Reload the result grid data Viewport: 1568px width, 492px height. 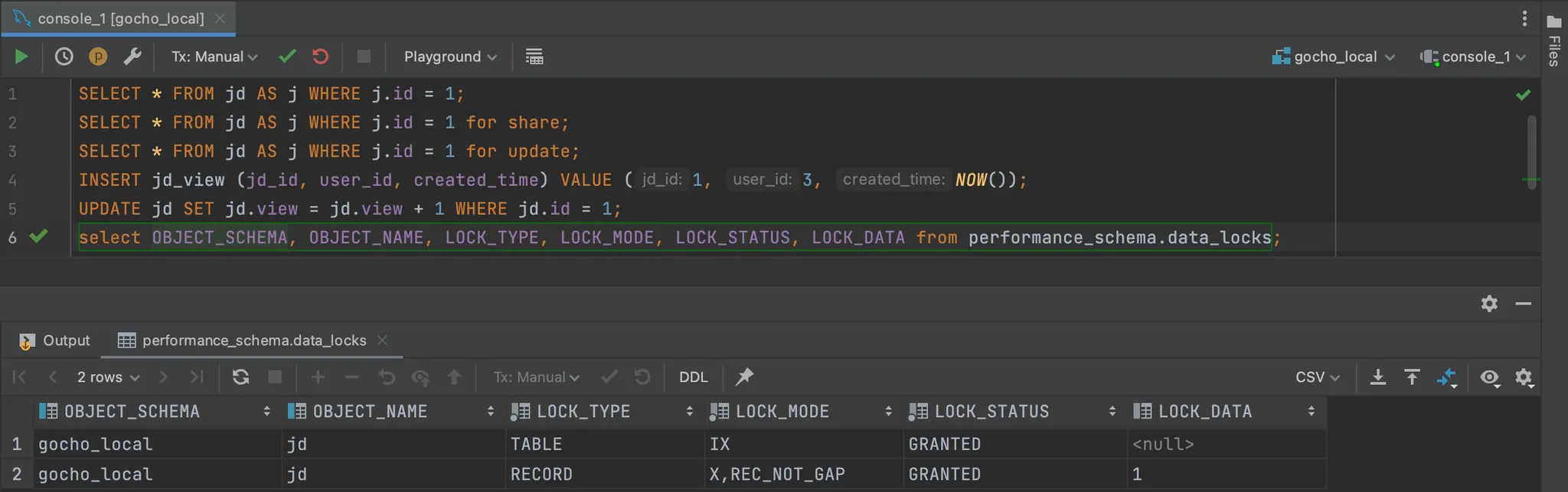pos(240,377)
